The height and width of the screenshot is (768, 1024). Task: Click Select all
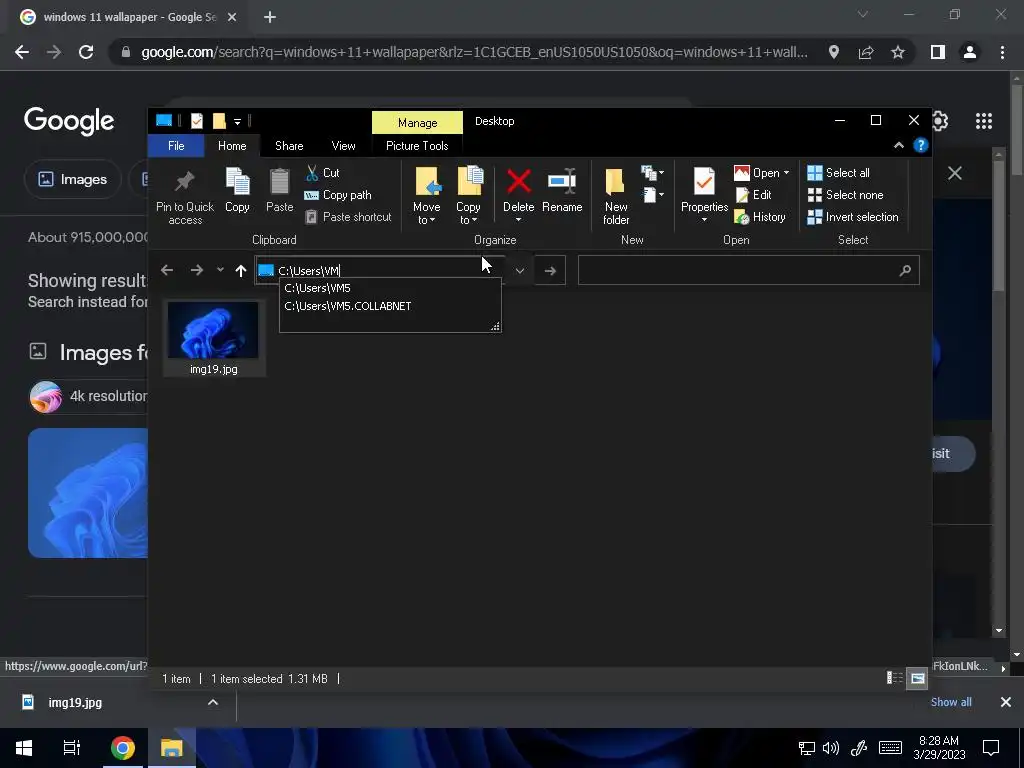pyautogui.click(x=839, y=173)
